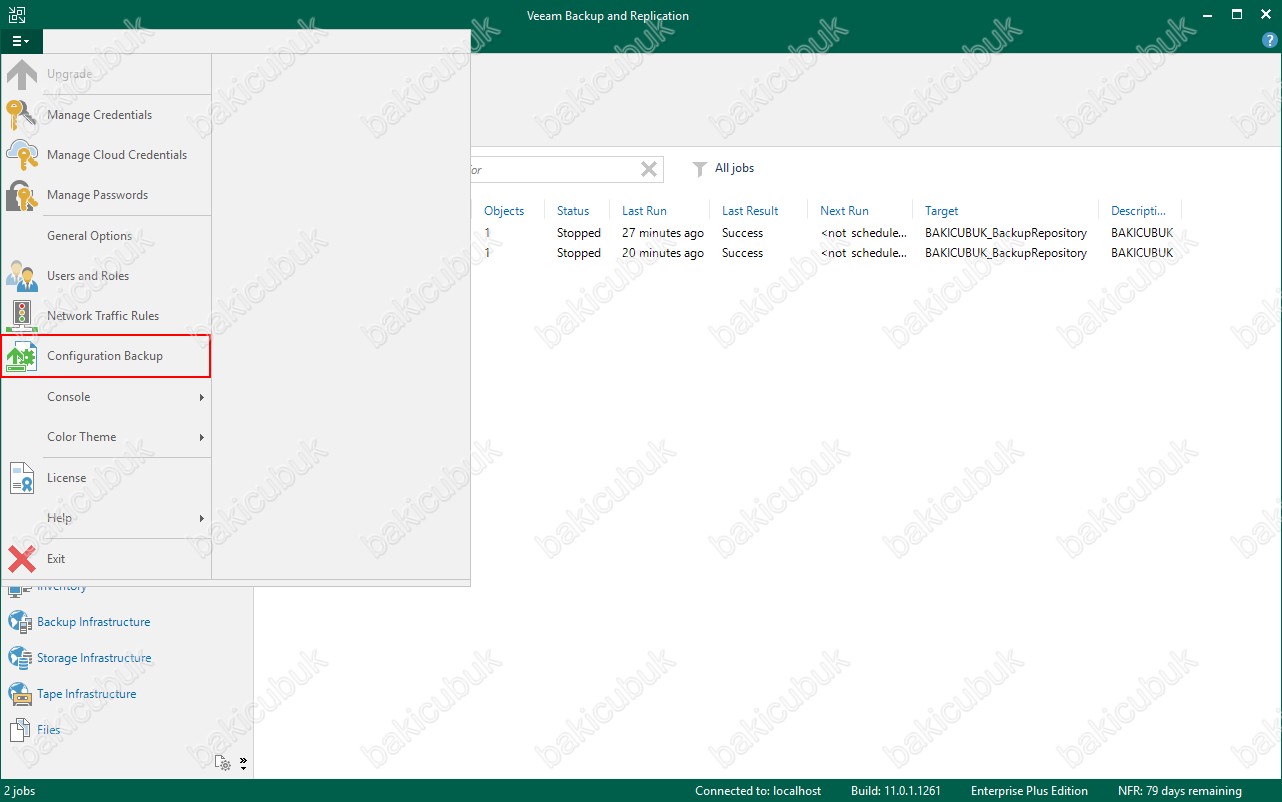The height and width of the screenshot is (802, 1282).
Task: Click Enterprise Plus Edition in status bar
Action: (x=1029, y=791)
